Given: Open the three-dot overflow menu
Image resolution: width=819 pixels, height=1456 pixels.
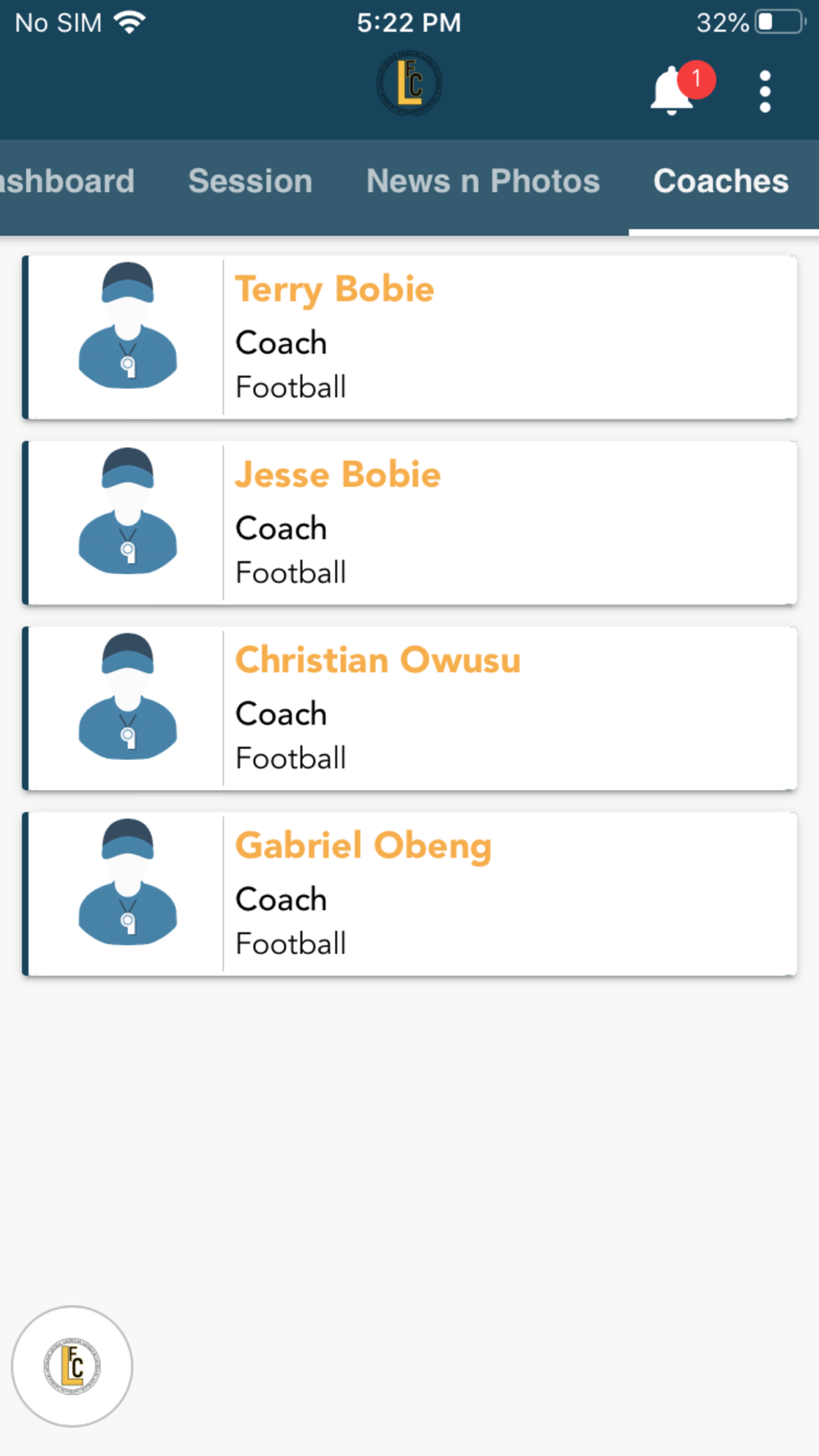Looking at the screenshot, I should [x=765, y=91].
